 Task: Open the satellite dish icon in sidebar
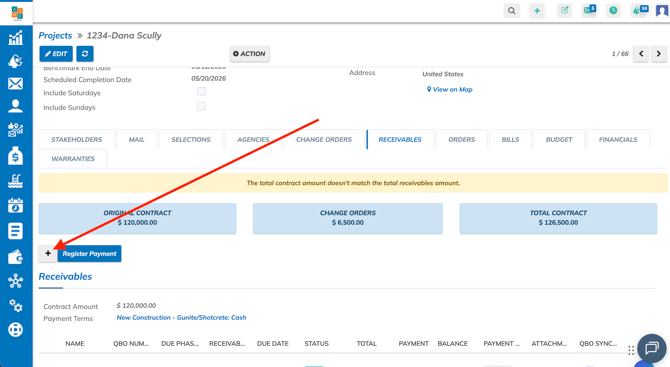tap(15, 61)
